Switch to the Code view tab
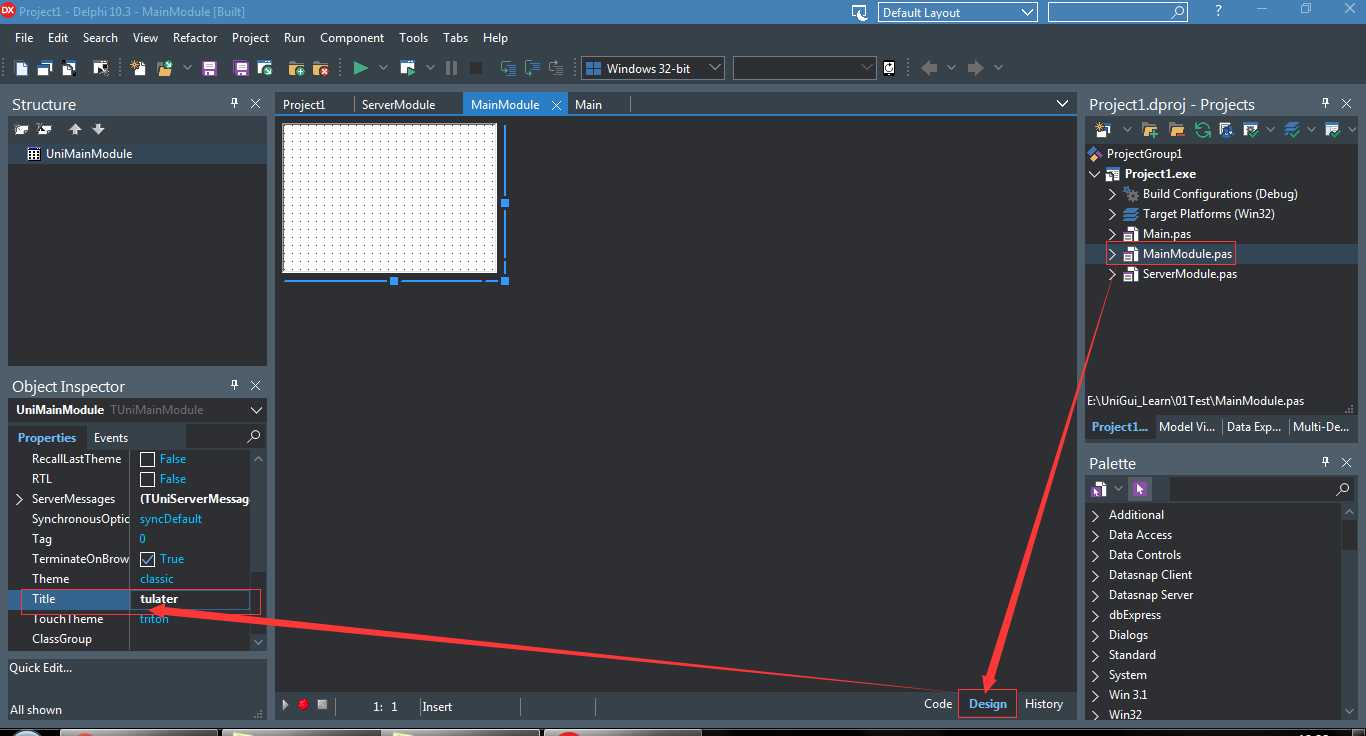1366x736 pixels. pyautogui.click(x=938, y=704)
